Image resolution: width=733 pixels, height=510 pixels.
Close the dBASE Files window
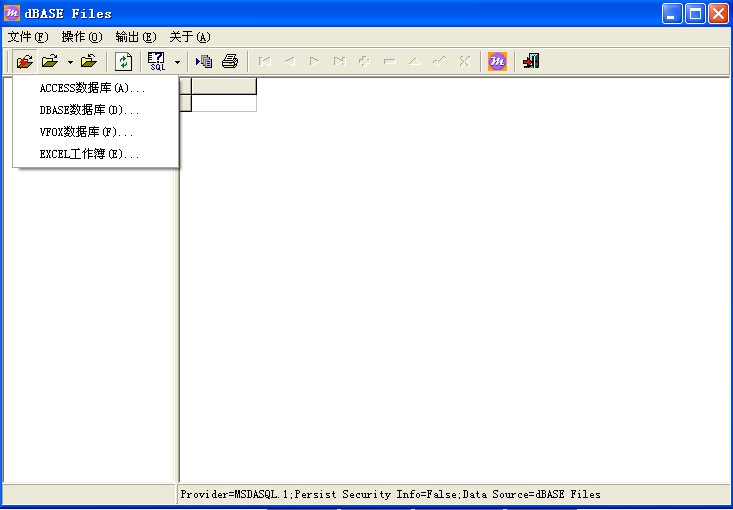[718, 14]
